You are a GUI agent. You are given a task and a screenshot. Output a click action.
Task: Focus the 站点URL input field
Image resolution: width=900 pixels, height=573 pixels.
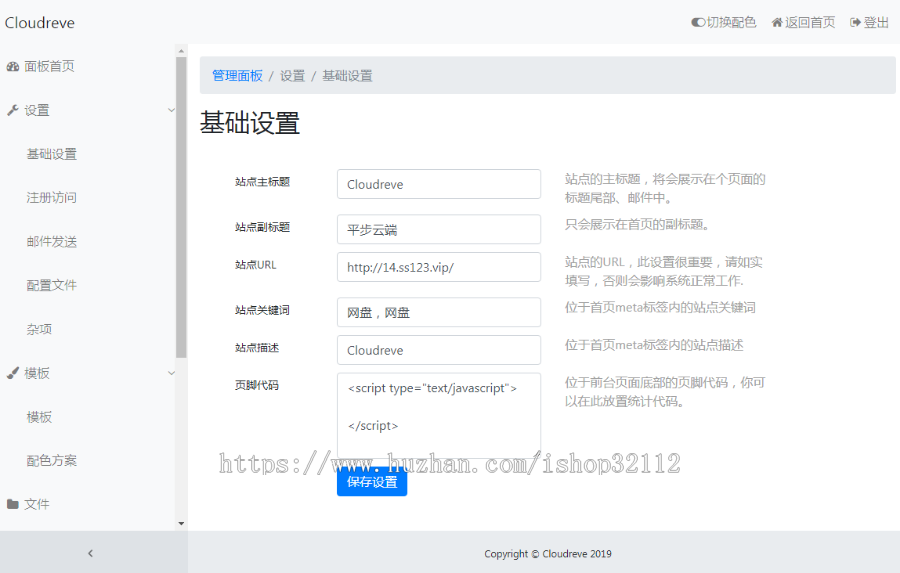[439, 267]
